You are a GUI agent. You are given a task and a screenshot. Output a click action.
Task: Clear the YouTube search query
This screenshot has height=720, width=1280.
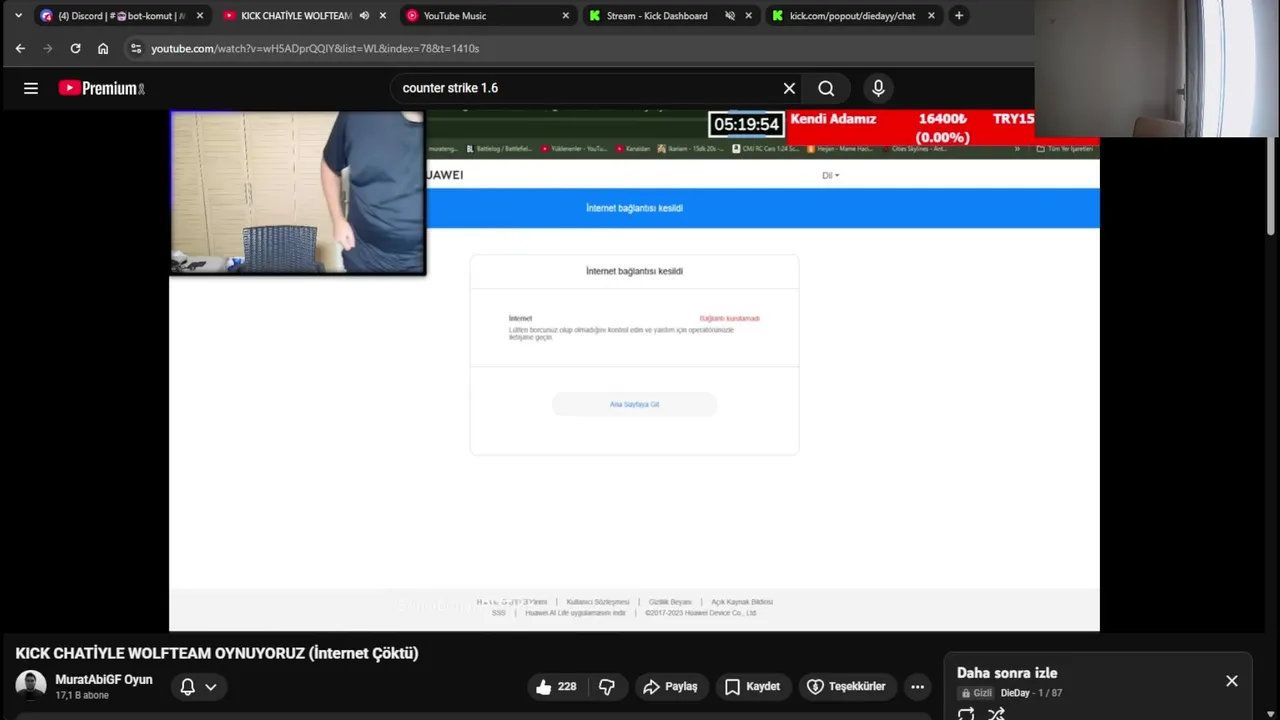[789, 88]
